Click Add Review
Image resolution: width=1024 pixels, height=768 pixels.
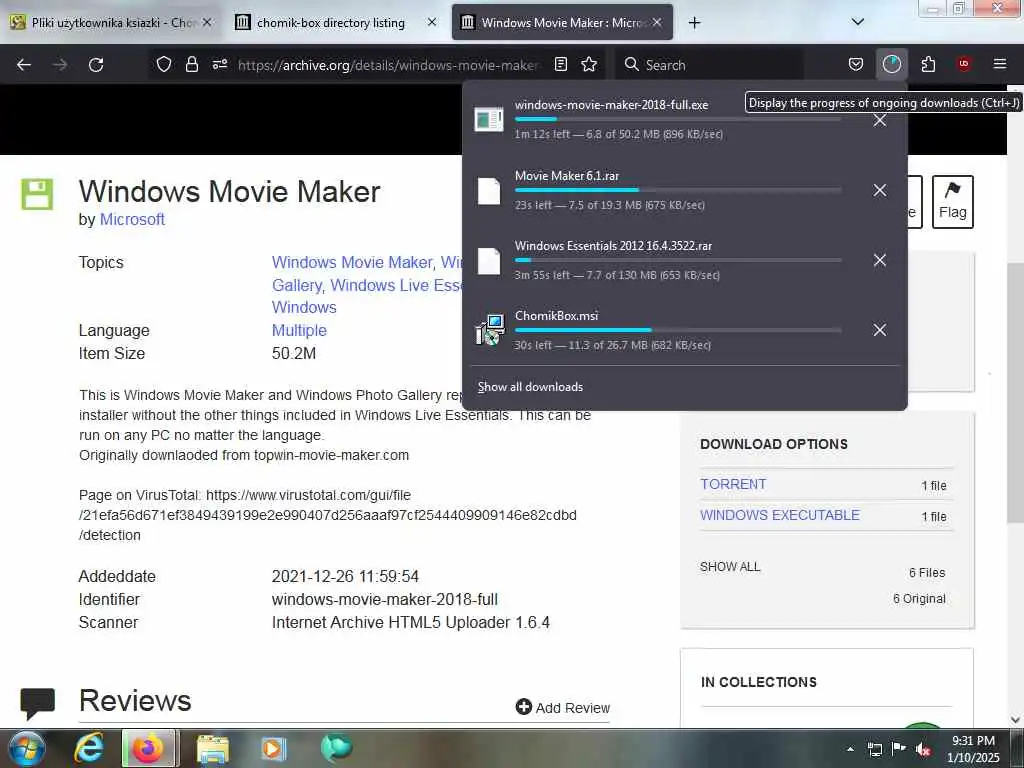click(x=562, y=707)
